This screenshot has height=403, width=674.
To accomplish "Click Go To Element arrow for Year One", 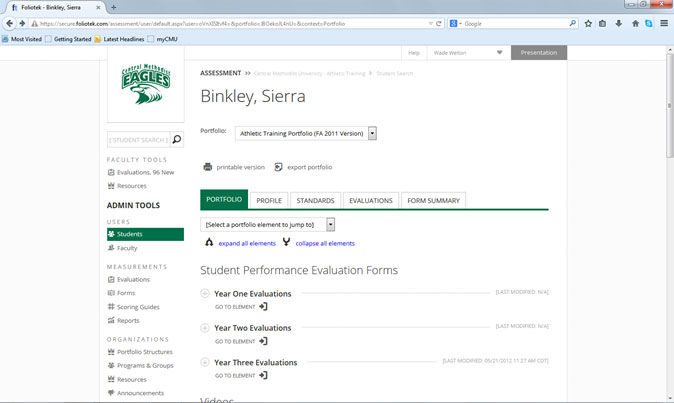I will [264, 307].
